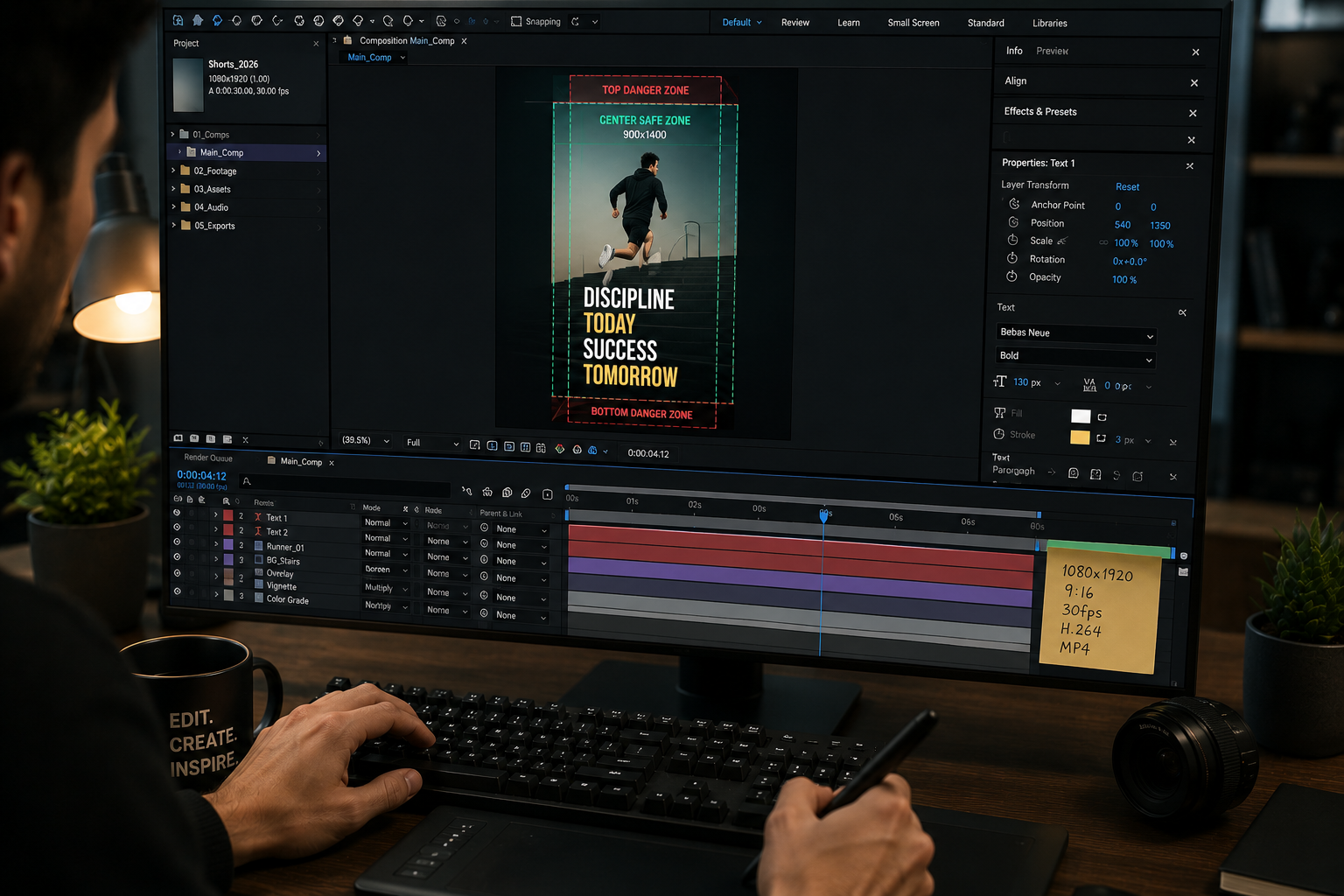Hide the Text 1 layer
Viewport: 1344px width, 896px height.
(x=177, y=513)
